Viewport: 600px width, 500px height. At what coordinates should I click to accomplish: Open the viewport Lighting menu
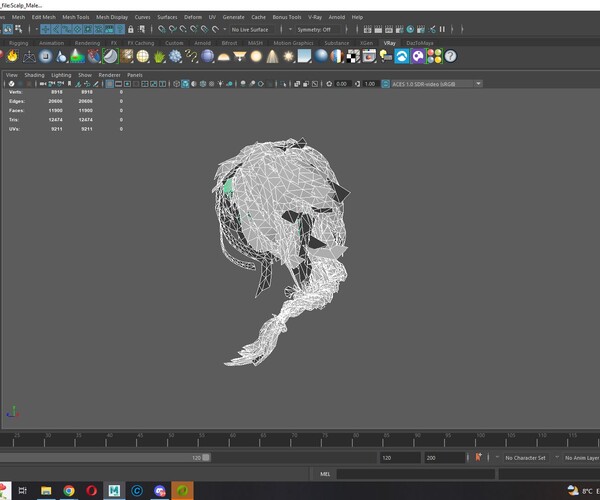coord(61,75)
